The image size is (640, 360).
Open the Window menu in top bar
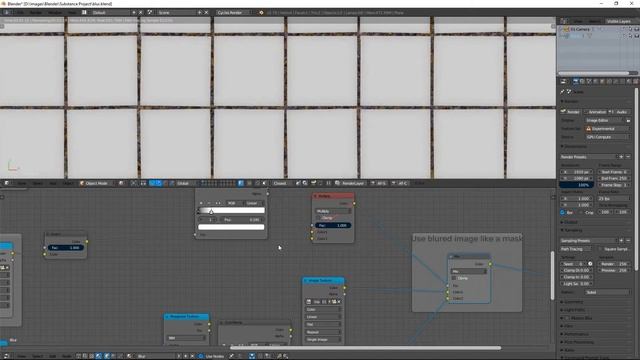coord(55,13)
